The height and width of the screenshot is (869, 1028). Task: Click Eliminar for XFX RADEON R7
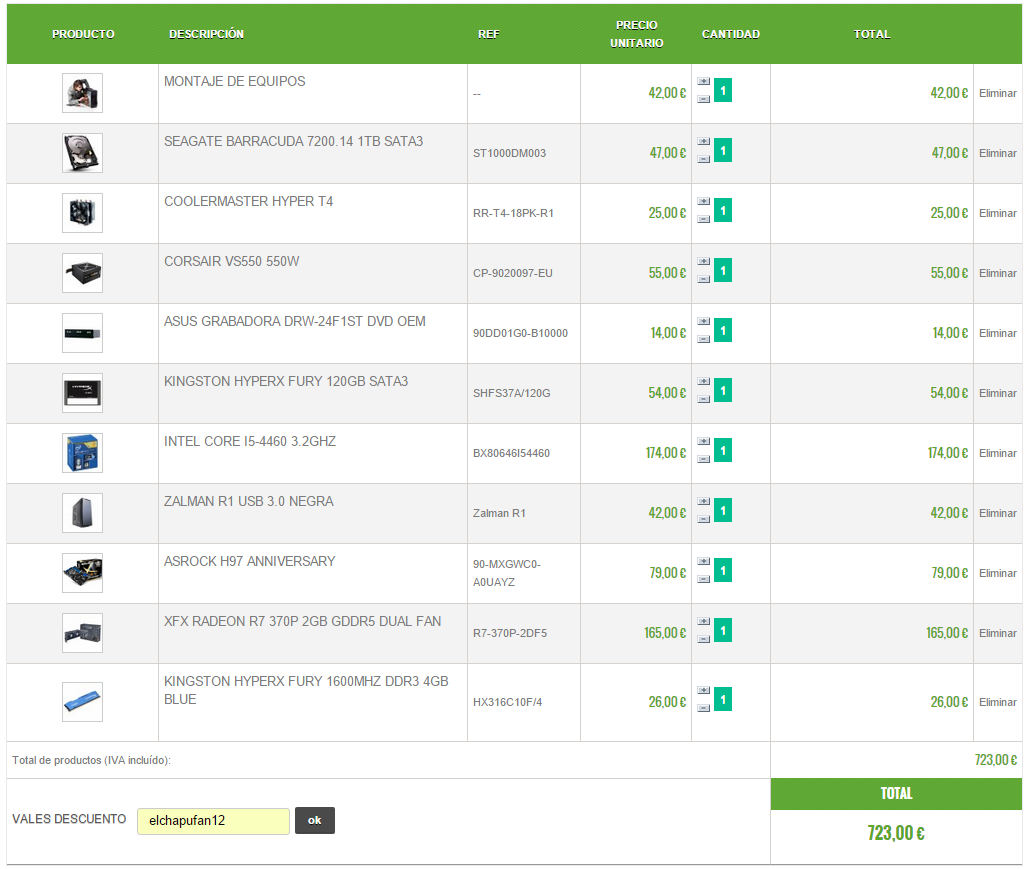(x=997, y=633)
